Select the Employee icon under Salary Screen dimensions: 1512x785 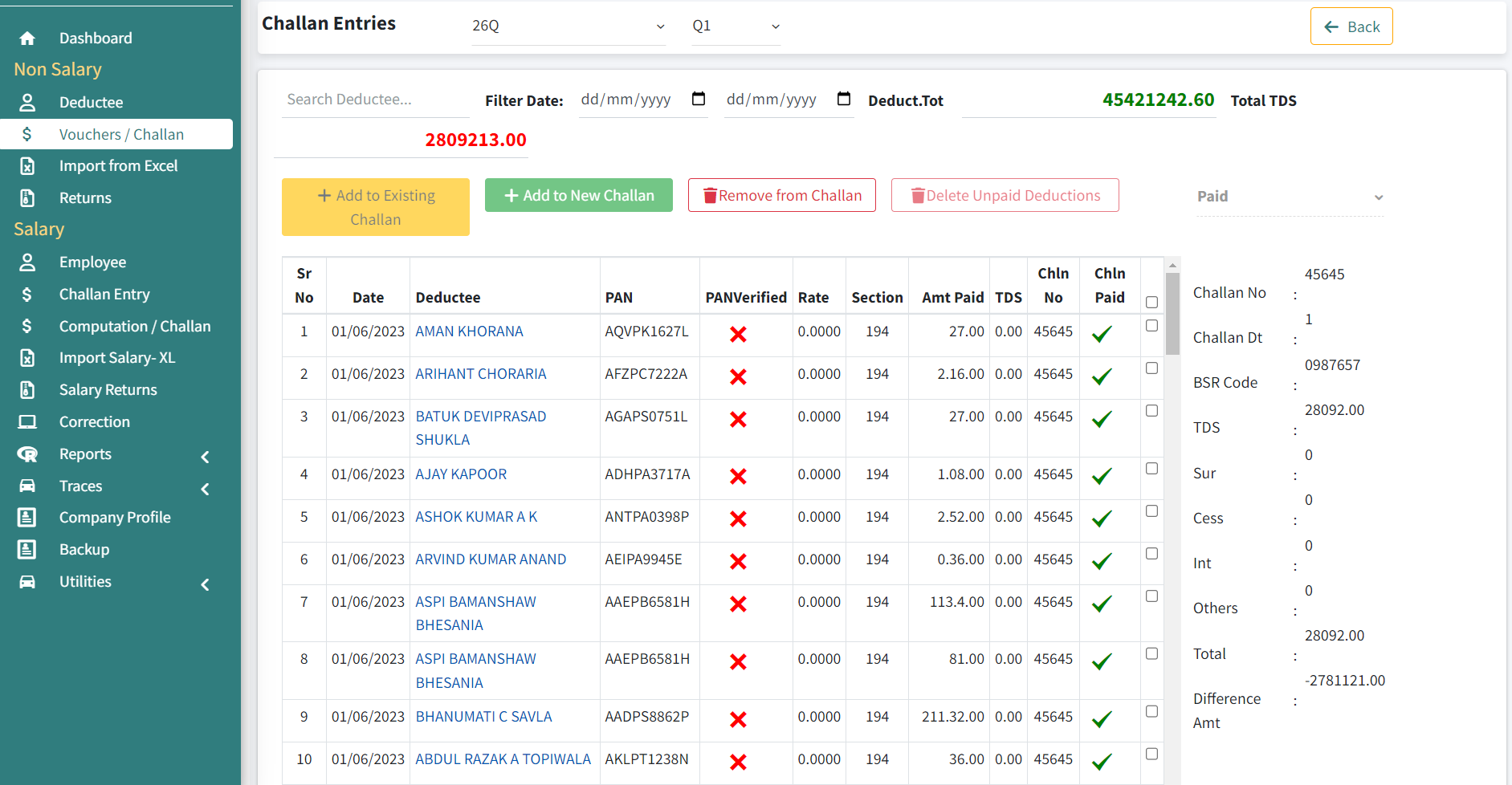click(28, 262)
